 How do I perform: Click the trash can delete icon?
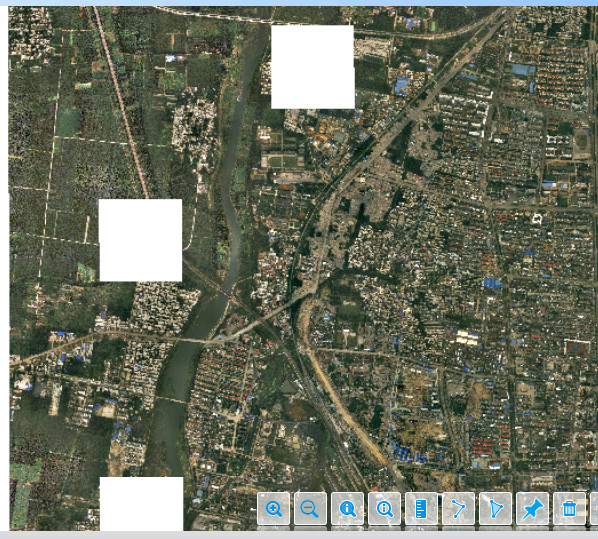(569, 508)
